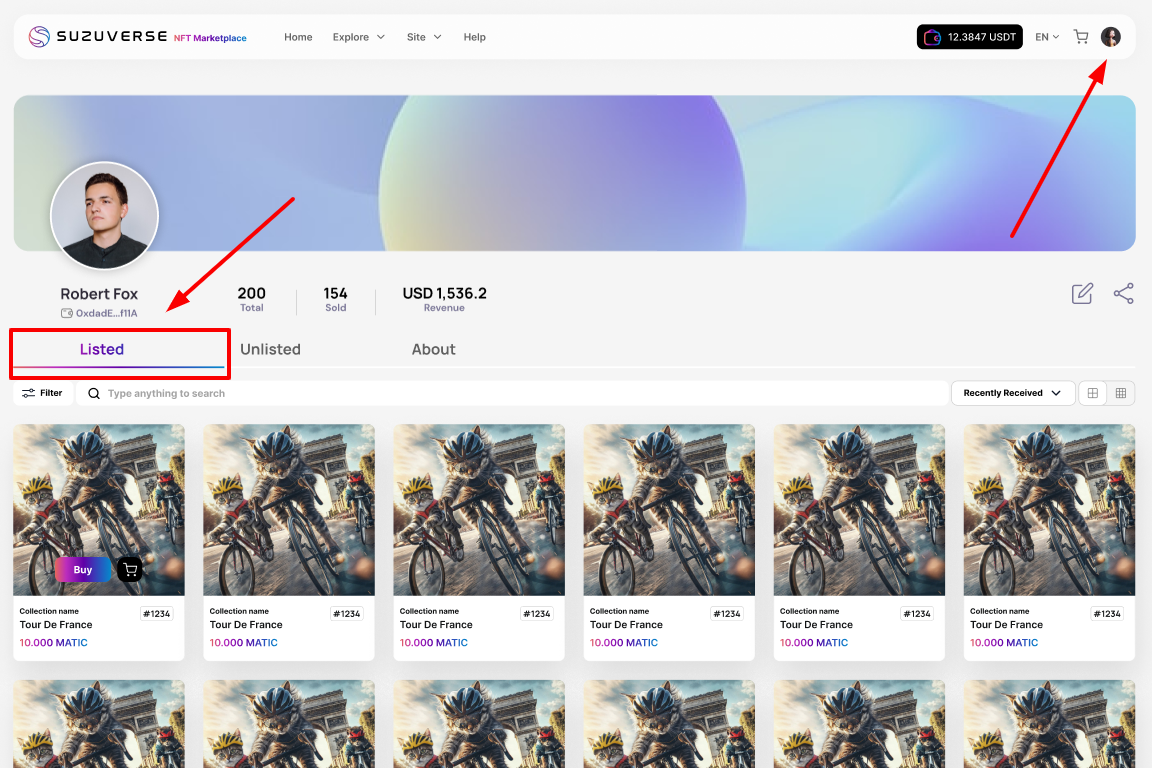Click the wallet balance 12.3847 USDT badge
Viewport: 1152px width, 768px height.
click(969, 37)
